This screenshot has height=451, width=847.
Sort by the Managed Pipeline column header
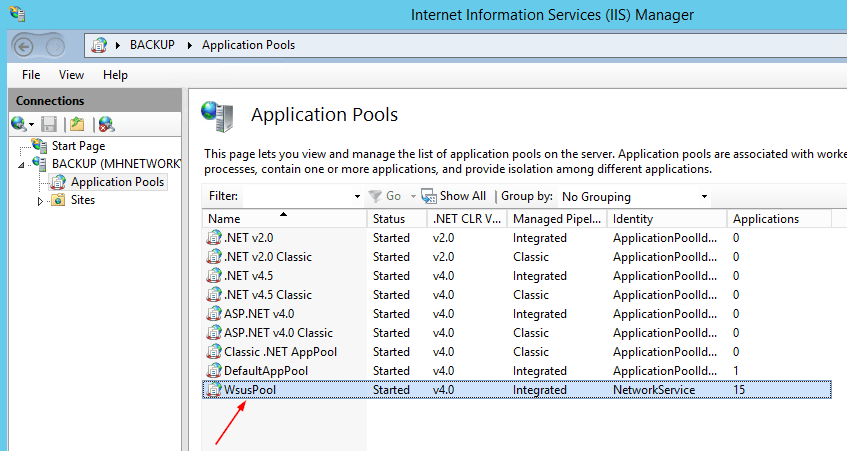[557, 219]
